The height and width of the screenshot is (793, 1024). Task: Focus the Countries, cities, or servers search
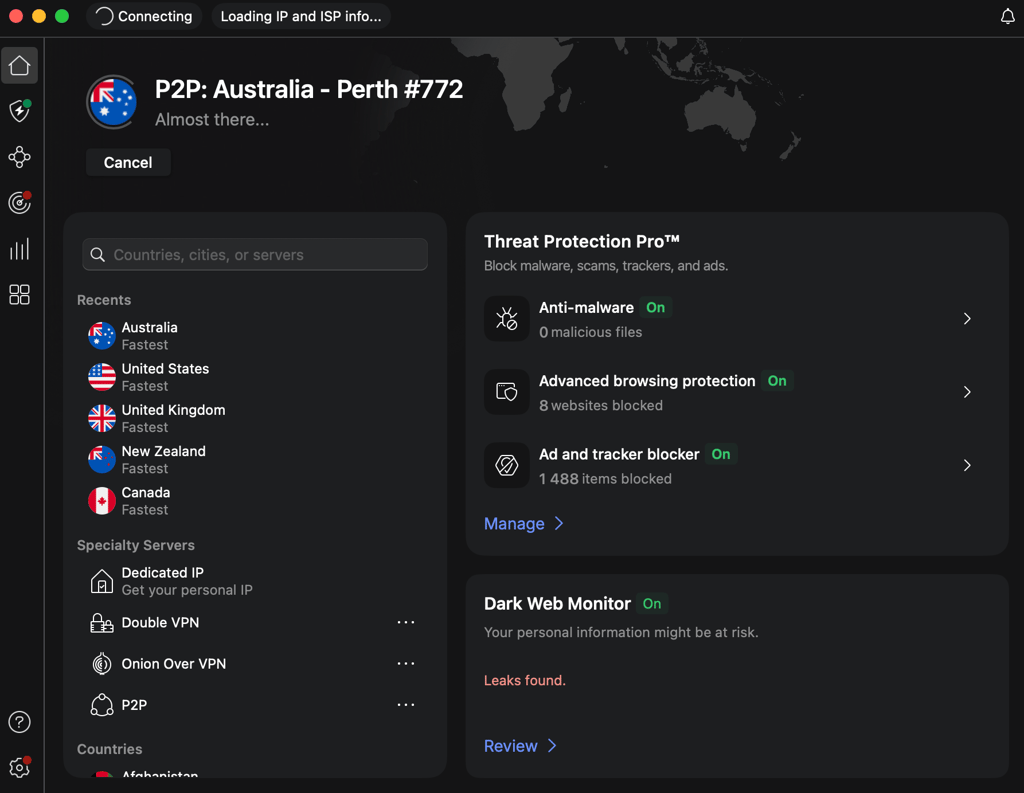[x=255, y=255]
